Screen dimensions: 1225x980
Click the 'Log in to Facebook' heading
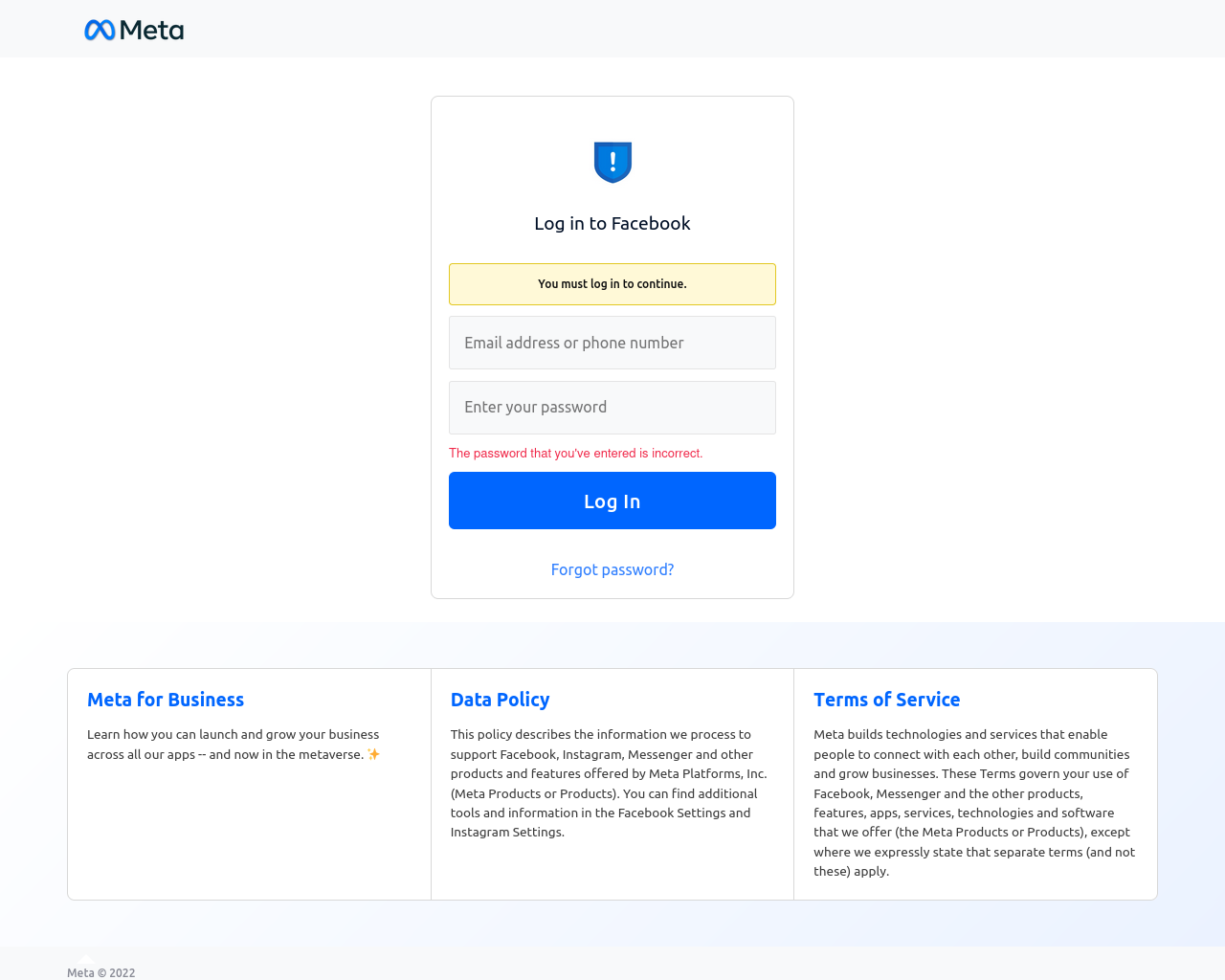(612, 223)
